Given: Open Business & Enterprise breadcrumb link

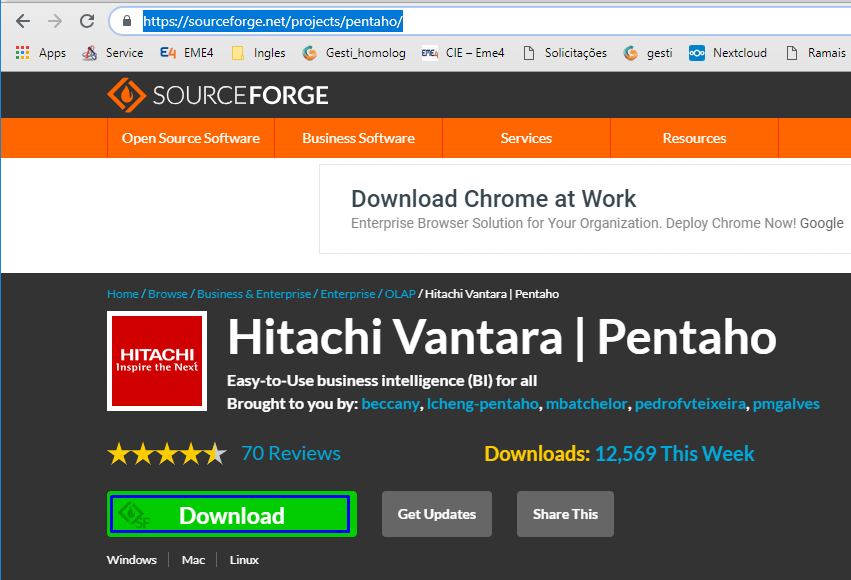Looking at the screenshot, I should pos(254,294).
